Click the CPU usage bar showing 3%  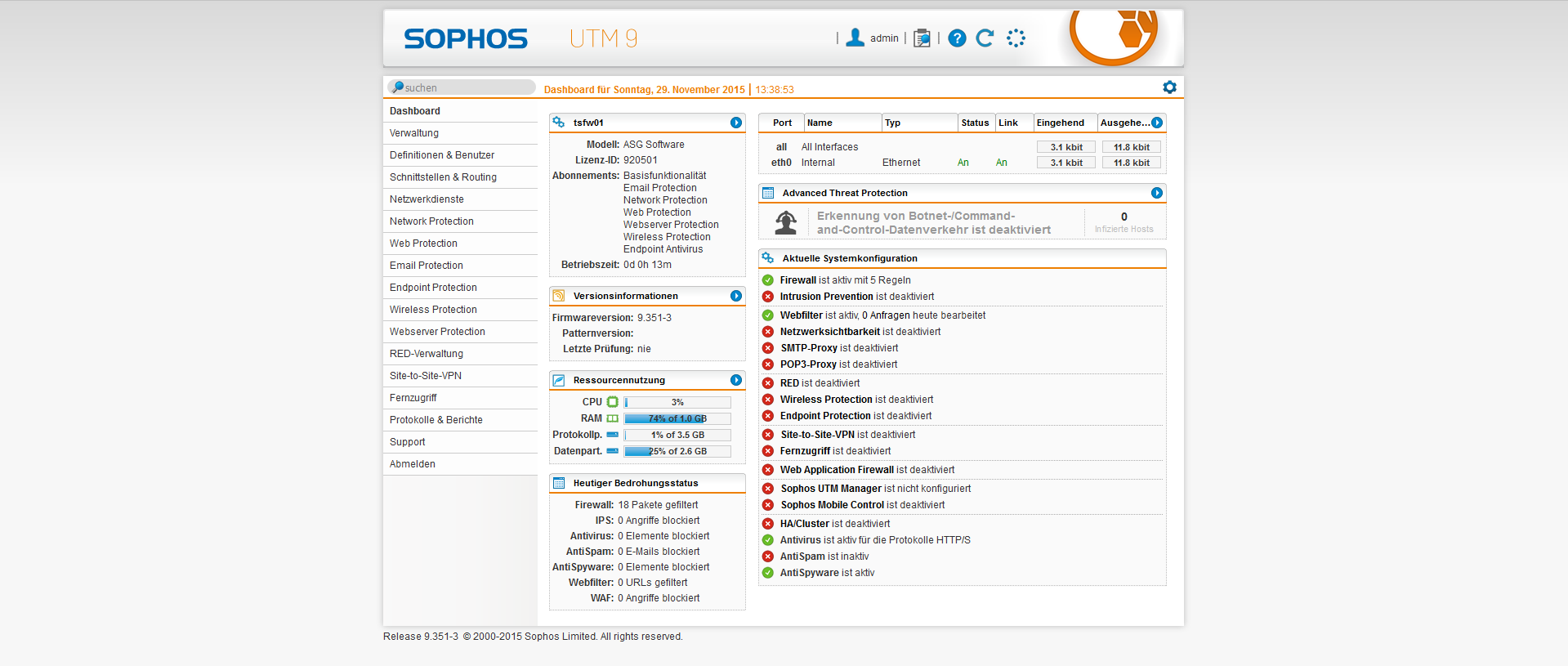click(677, 402)
